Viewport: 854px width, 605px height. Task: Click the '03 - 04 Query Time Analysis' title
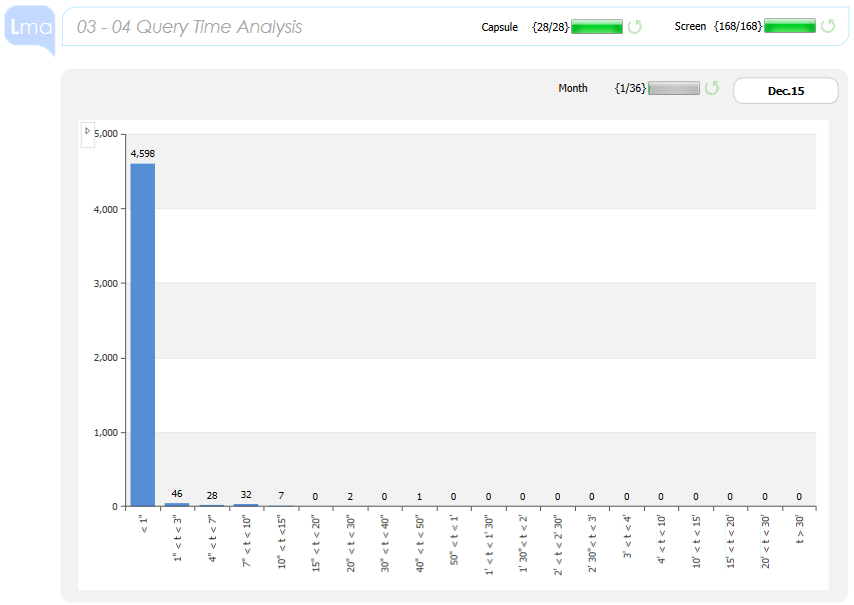(x=189, y=27)
